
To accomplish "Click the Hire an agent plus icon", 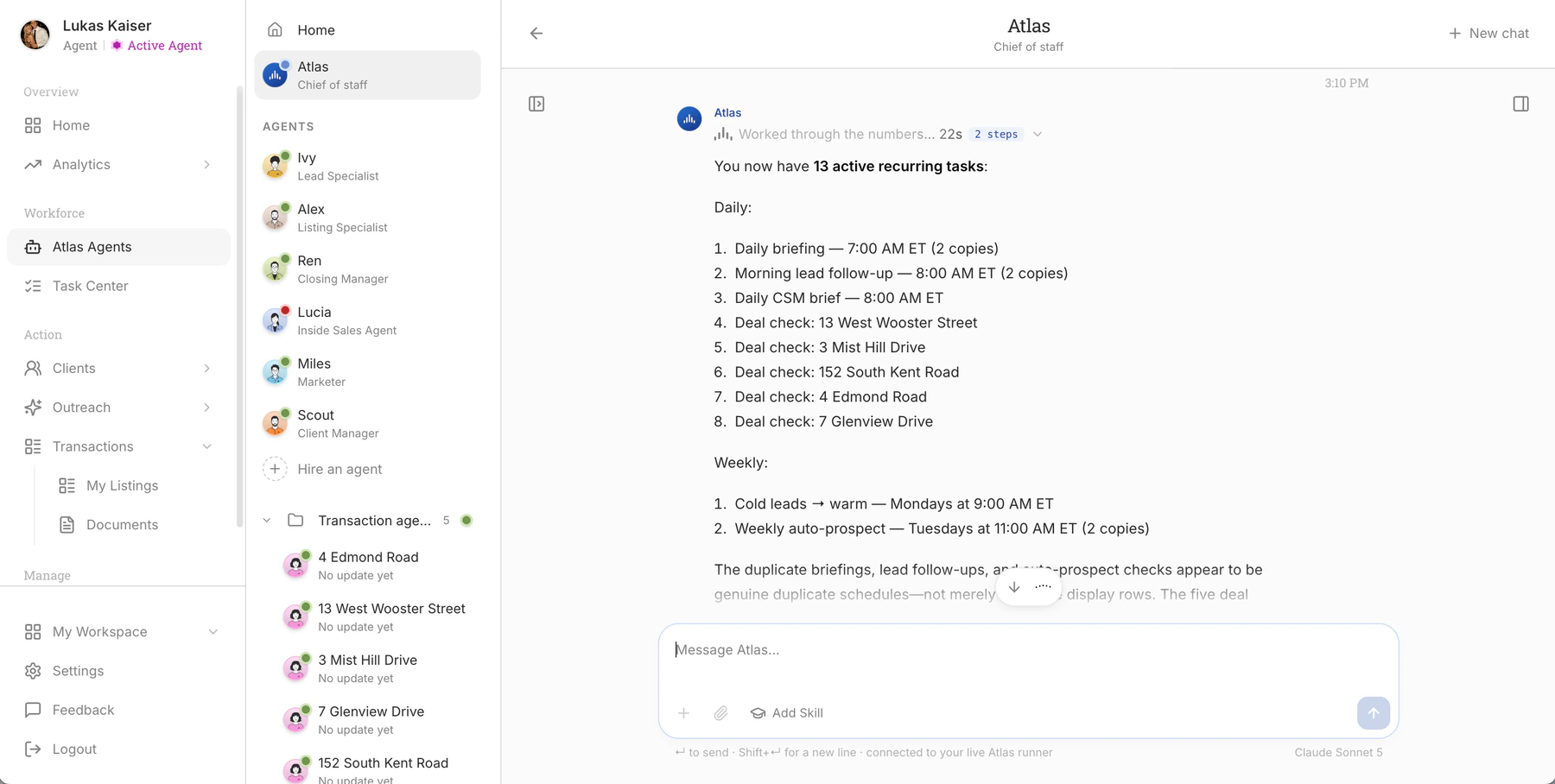I will click(x=275, y=469).
